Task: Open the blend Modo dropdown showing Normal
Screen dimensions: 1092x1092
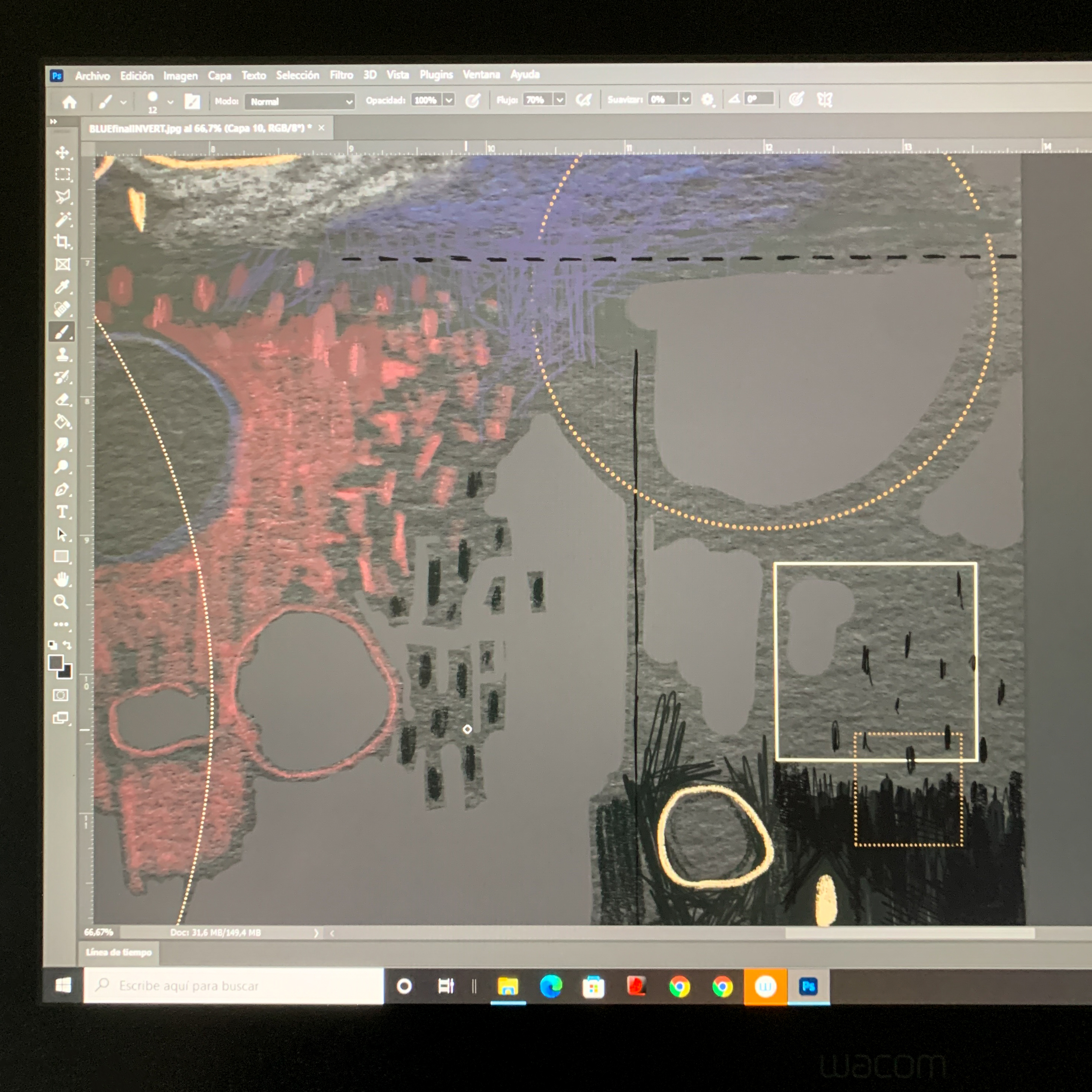Action: coord(300,102)
